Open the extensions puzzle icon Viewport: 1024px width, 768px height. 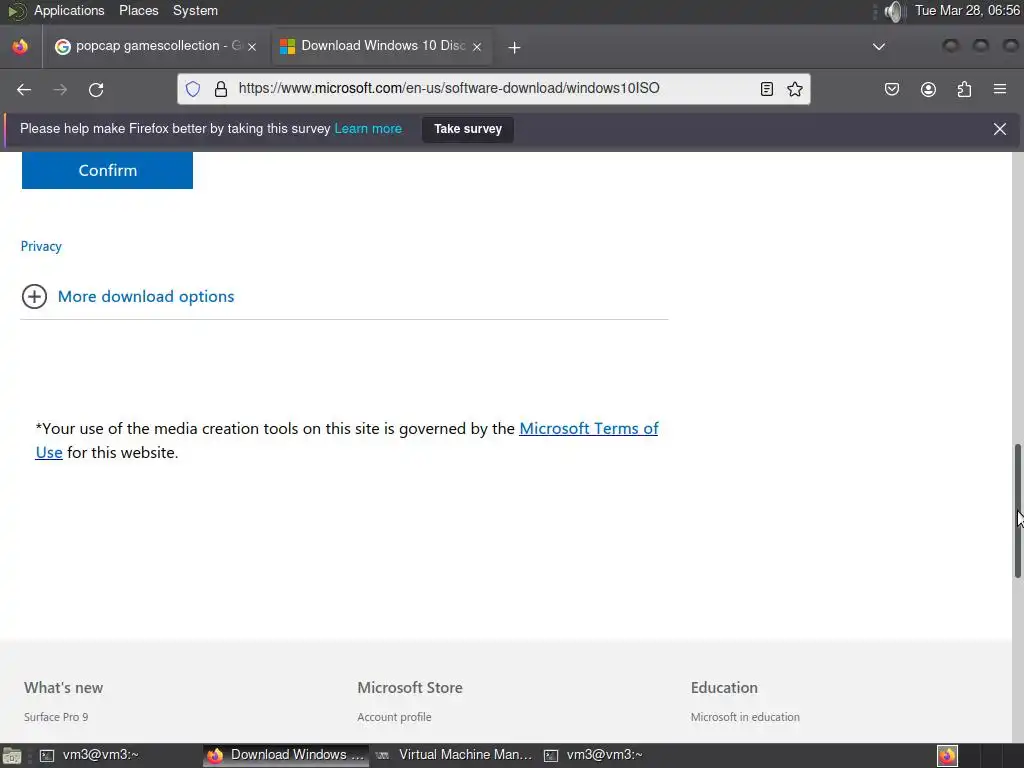point(964,89)
